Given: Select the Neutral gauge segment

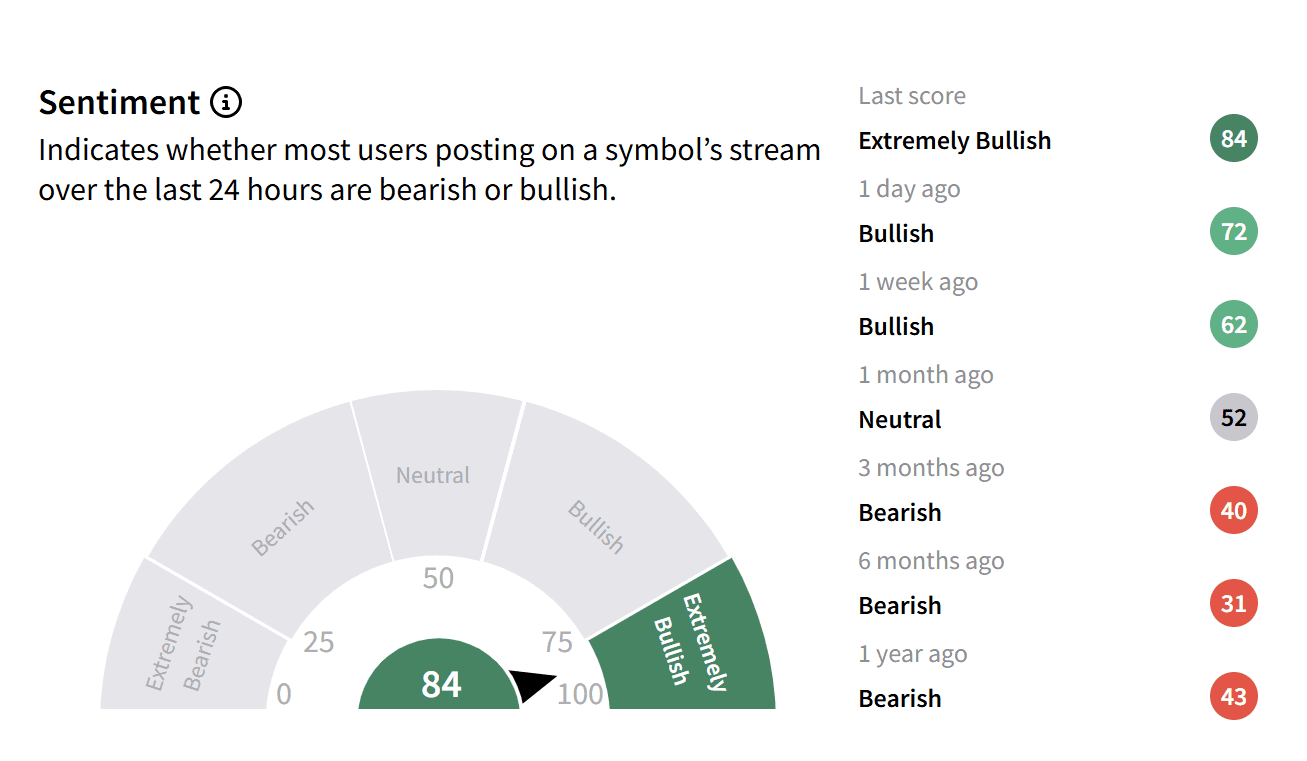Looking at the screenshot, I should coord(435,475).
